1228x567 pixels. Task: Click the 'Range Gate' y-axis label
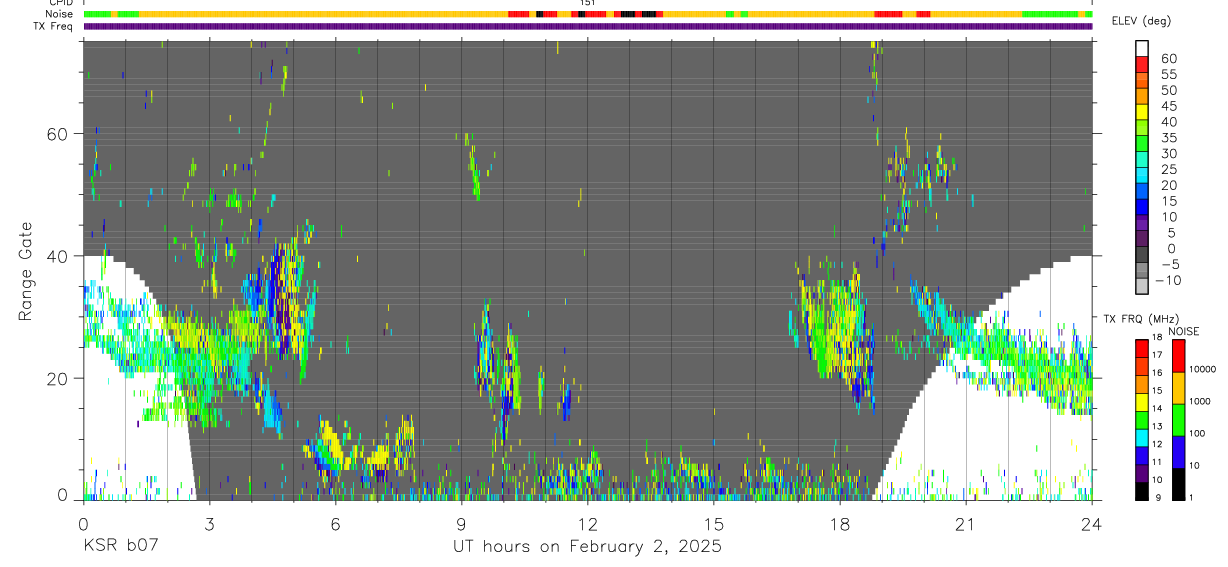(24, 270)
